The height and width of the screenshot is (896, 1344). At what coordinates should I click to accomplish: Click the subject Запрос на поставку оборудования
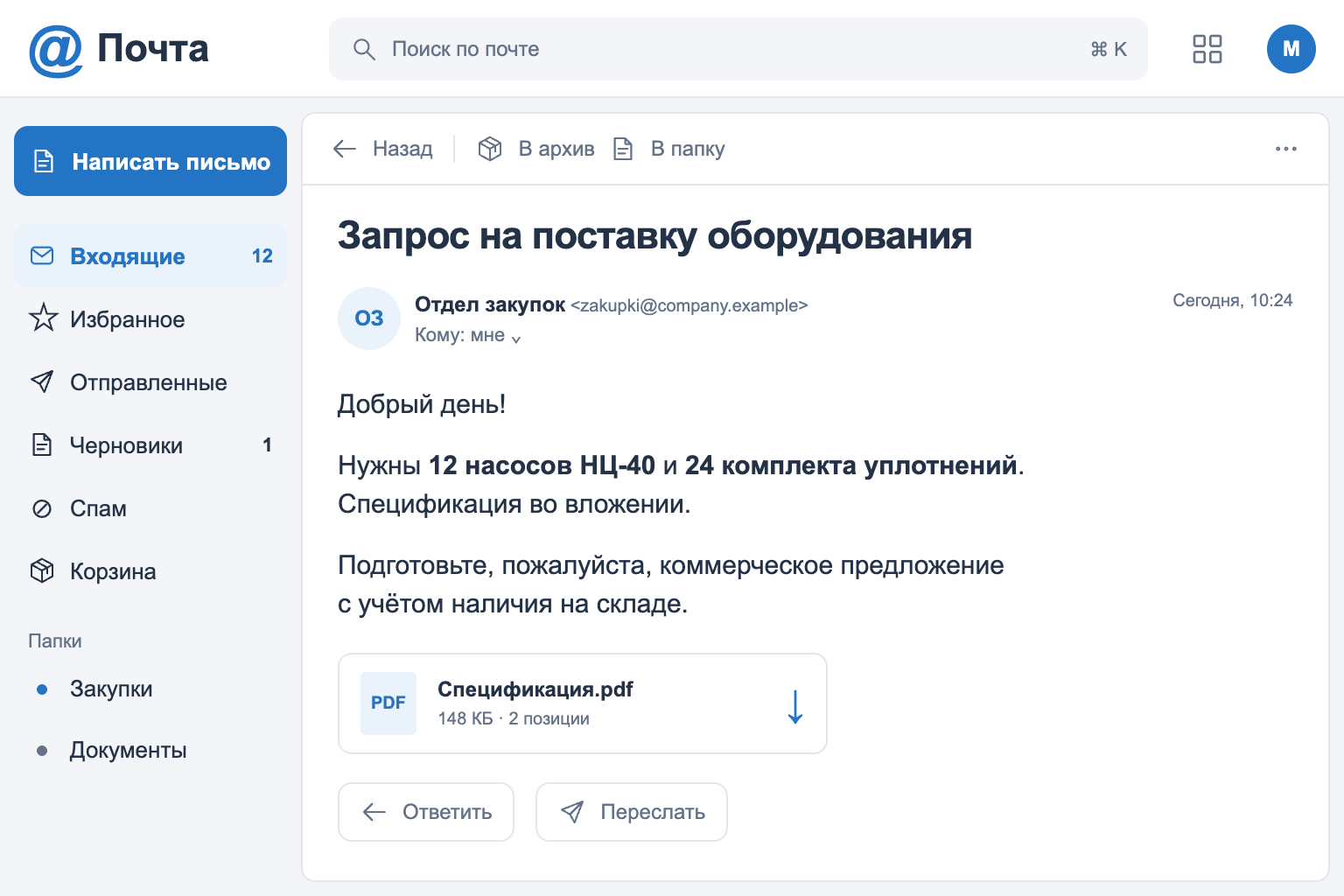coord(655,236)
